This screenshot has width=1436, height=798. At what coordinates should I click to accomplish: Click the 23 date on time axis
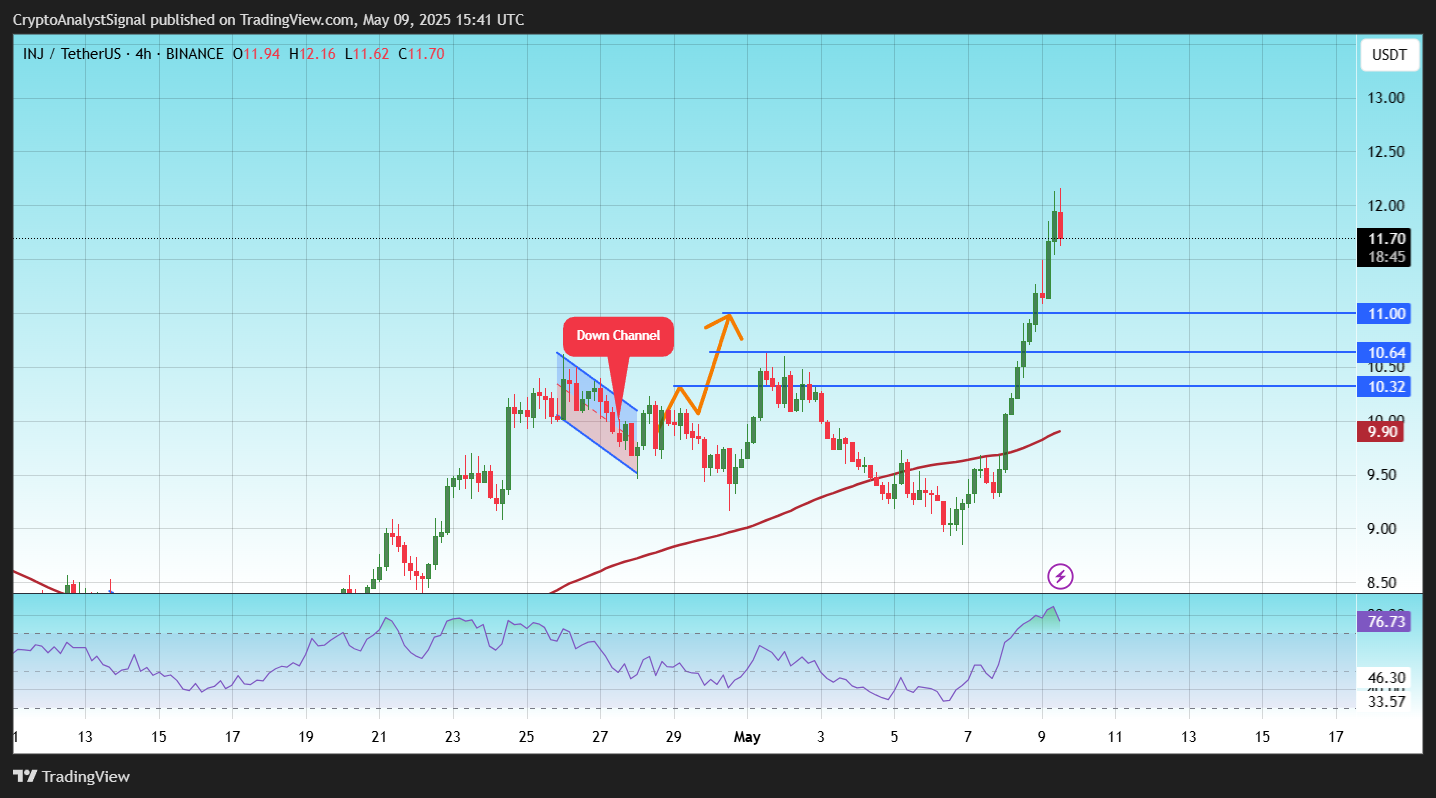point(452,737)
